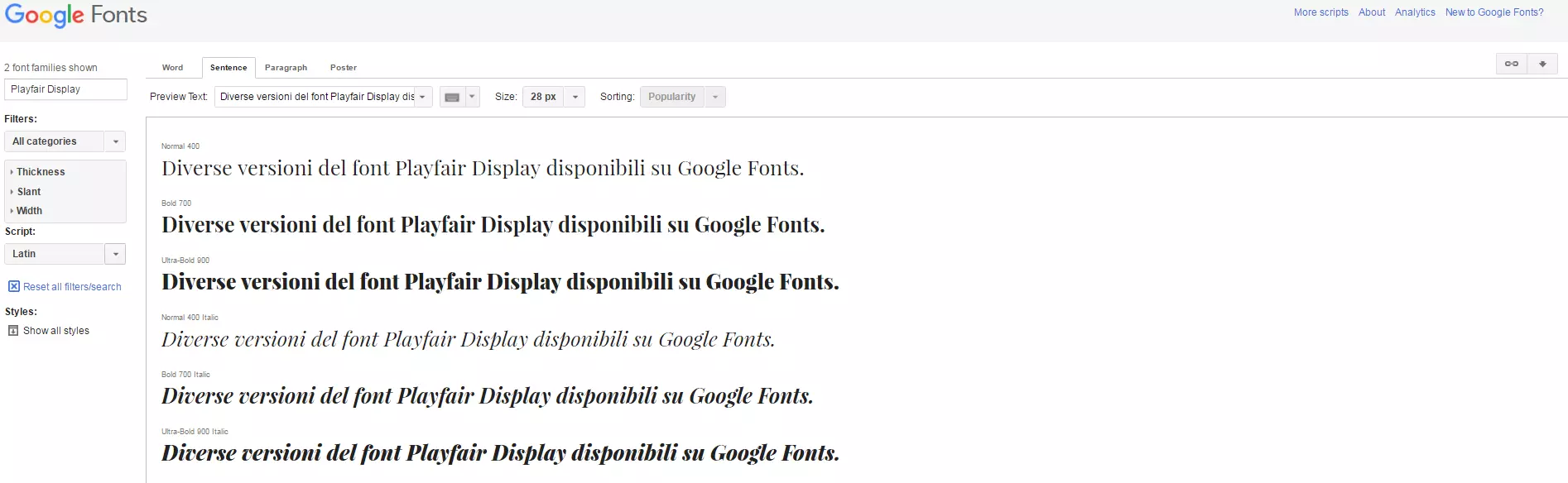Expand the Slant filter
The width and height of the screenshot is (1568, 483).
click(26, 192)
